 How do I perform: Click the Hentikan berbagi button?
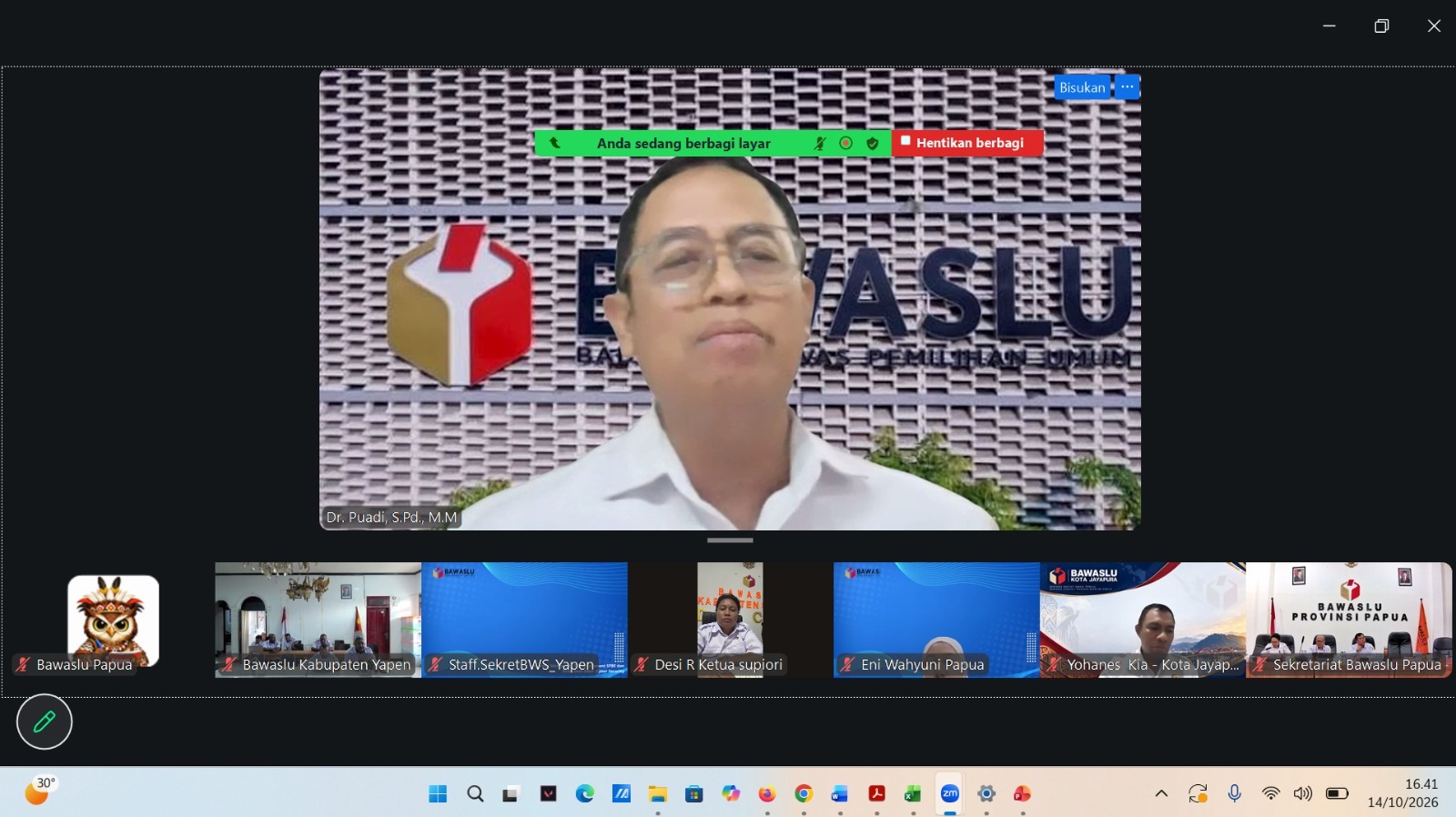click(967, 143)
